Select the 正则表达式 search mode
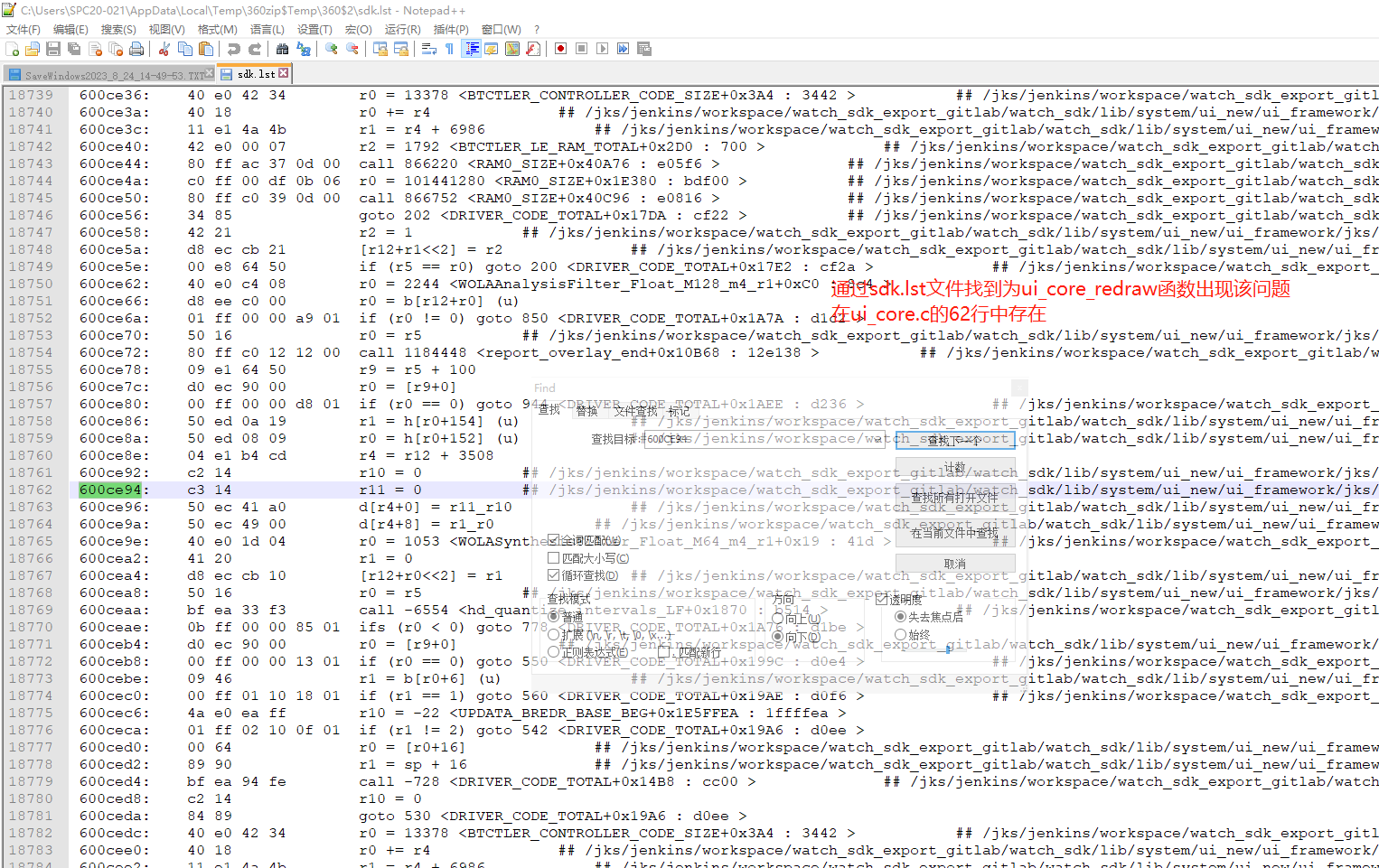 (554, 652)
